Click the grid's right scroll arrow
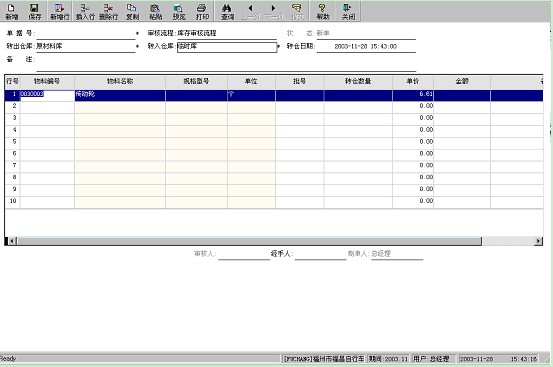 tap(539, 241)
